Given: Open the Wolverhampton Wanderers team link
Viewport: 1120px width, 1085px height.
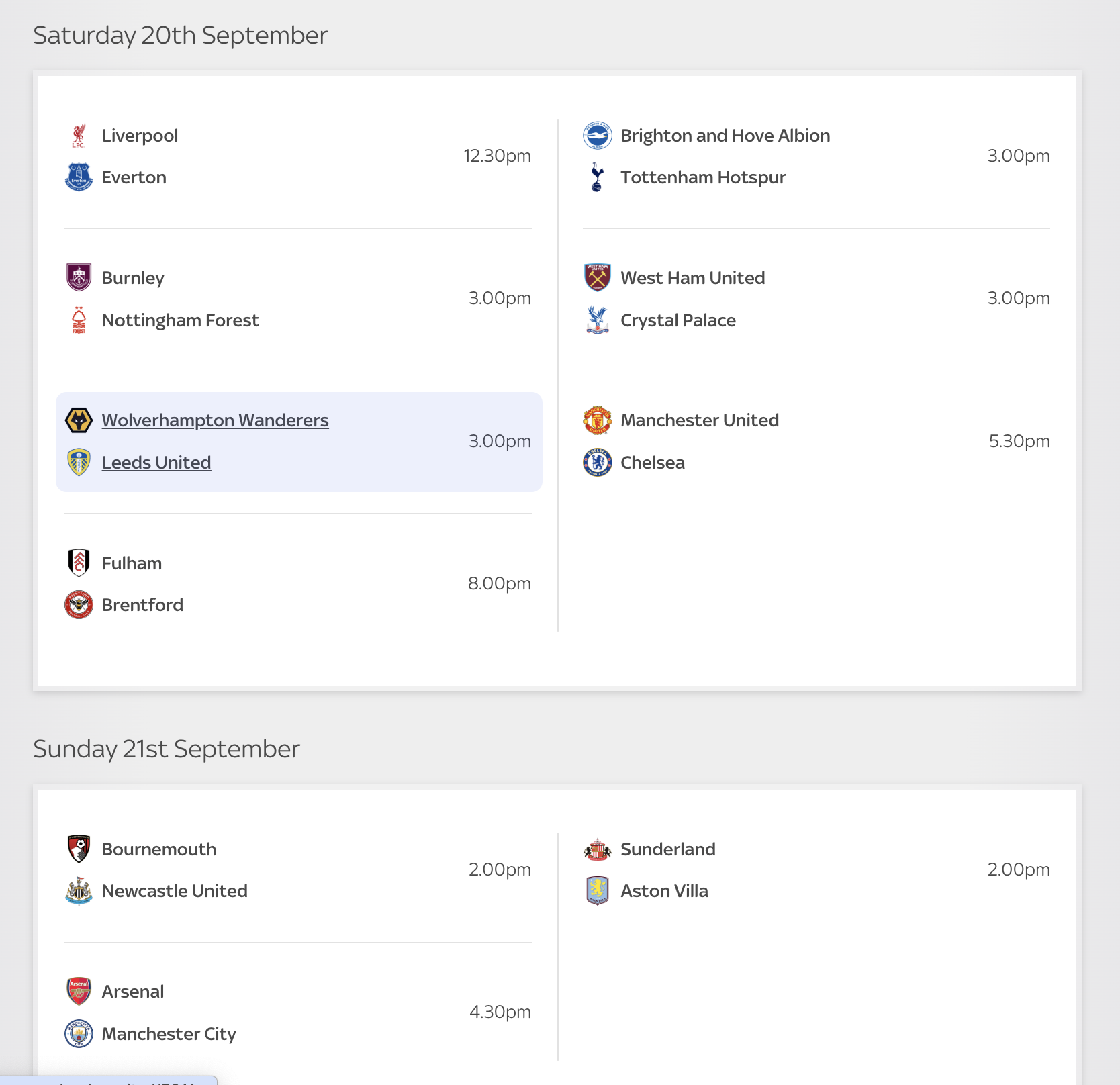Looking at the screenshot, I should pos(215,420).
